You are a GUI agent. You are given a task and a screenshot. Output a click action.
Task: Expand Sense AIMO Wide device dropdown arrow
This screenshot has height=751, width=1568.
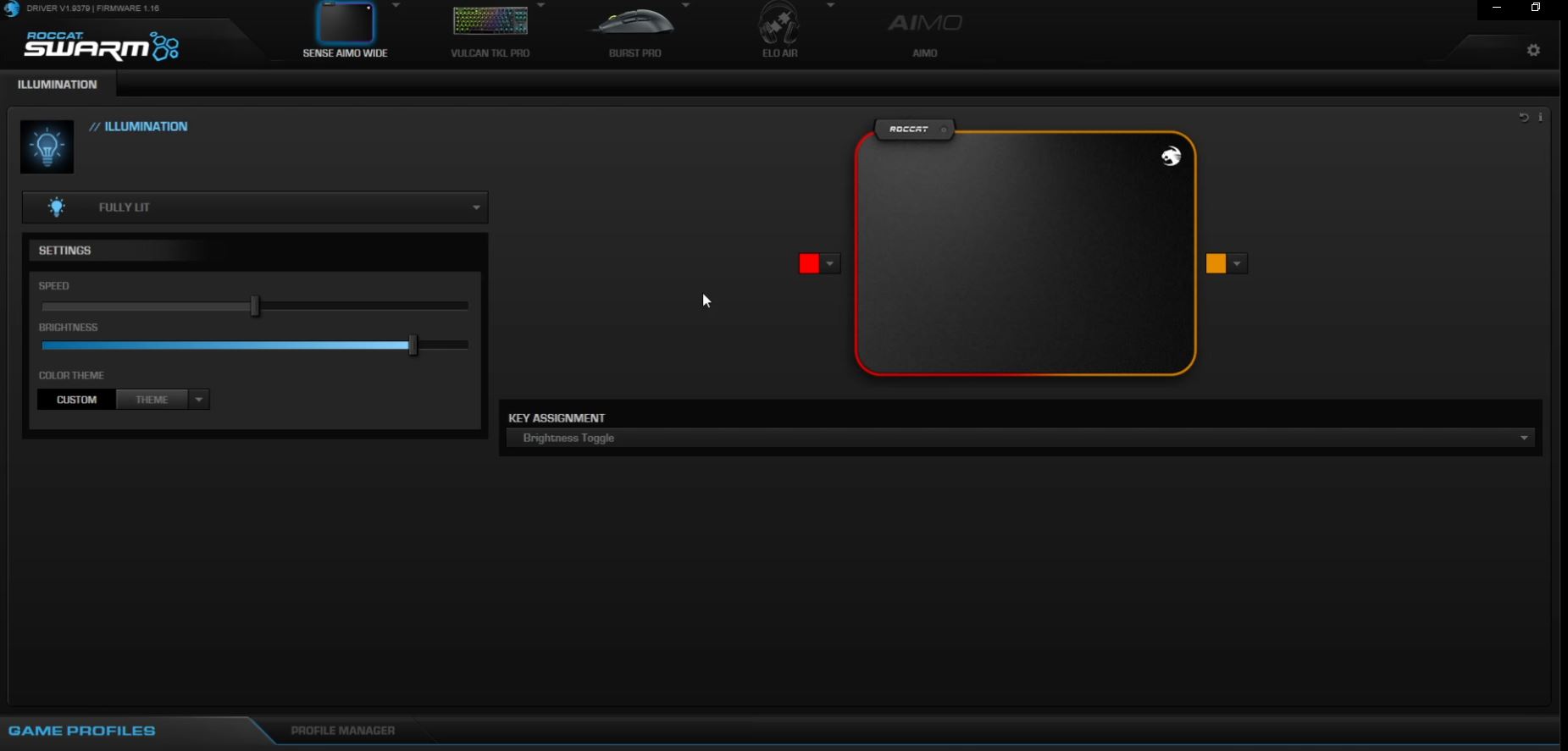coord(396,6)
